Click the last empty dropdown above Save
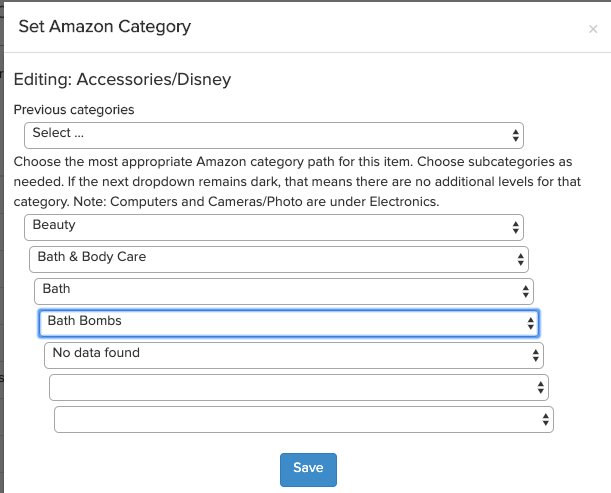 pyautogui.click(x=303, y=419)
